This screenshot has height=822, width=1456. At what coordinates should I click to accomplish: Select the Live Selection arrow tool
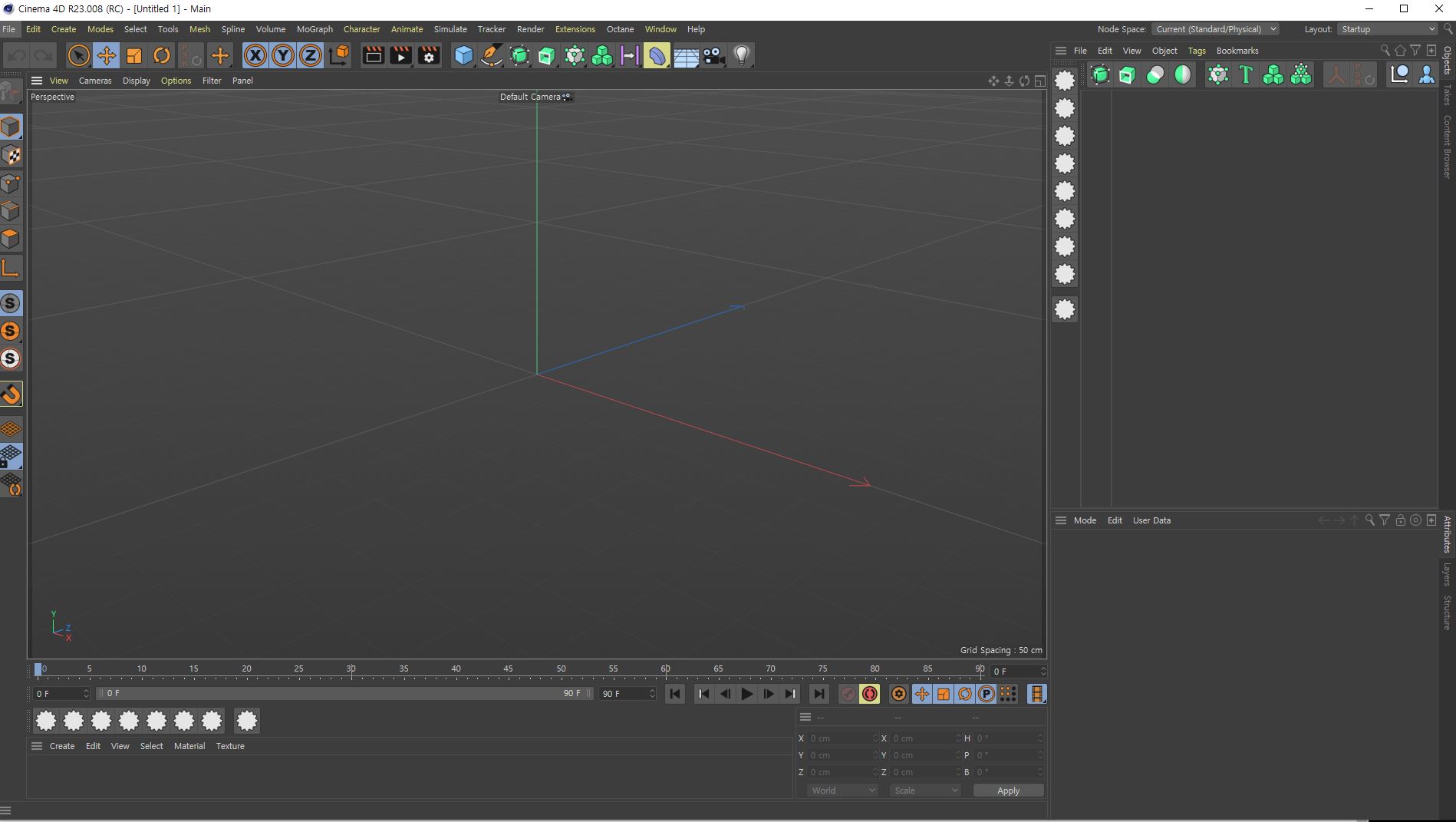[x=78, y=55]
